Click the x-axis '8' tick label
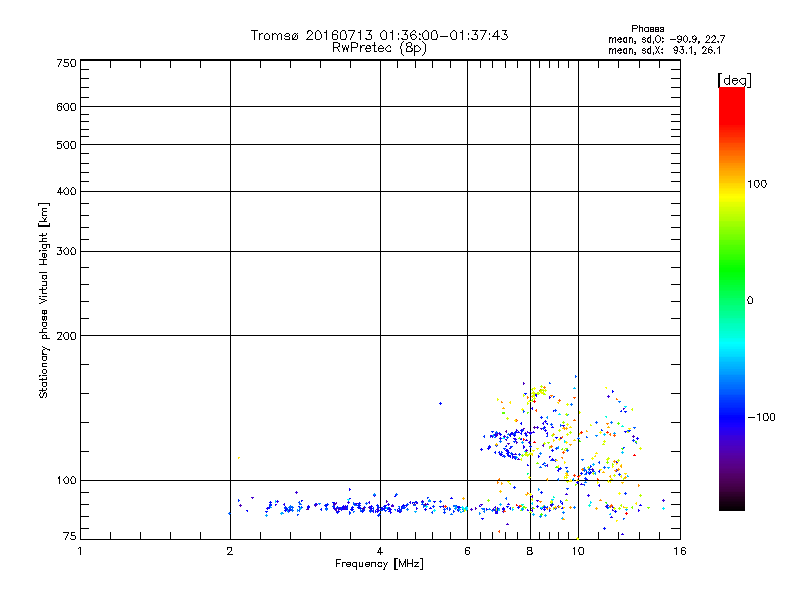The width and height of the screenshot is (800, 600). [x=530, y=551]
